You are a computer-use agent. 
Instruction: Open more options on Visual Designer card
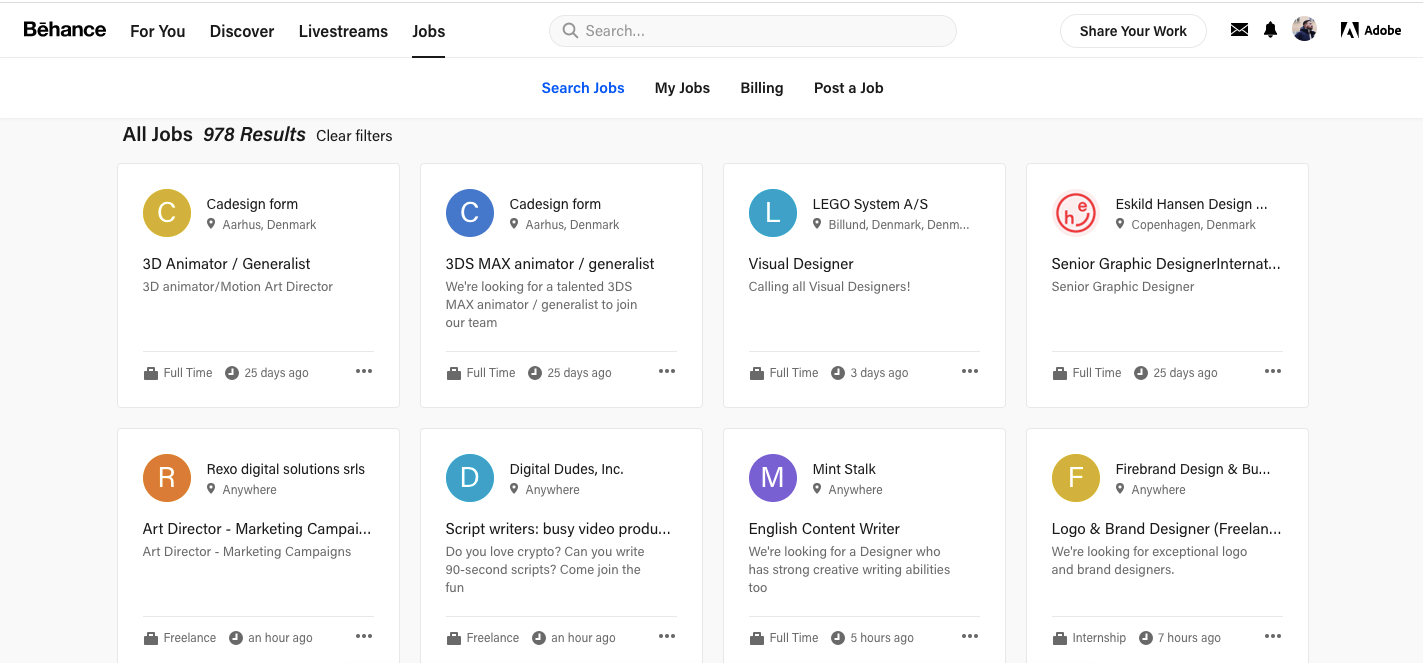pyautogui.click(x=969, y=371)
